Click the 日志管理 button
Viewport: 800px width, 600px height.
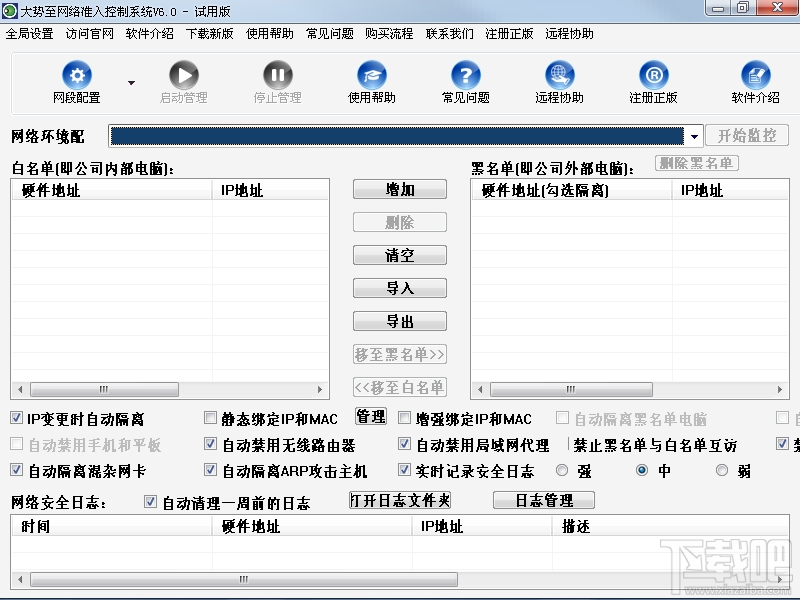click(544, 500)
